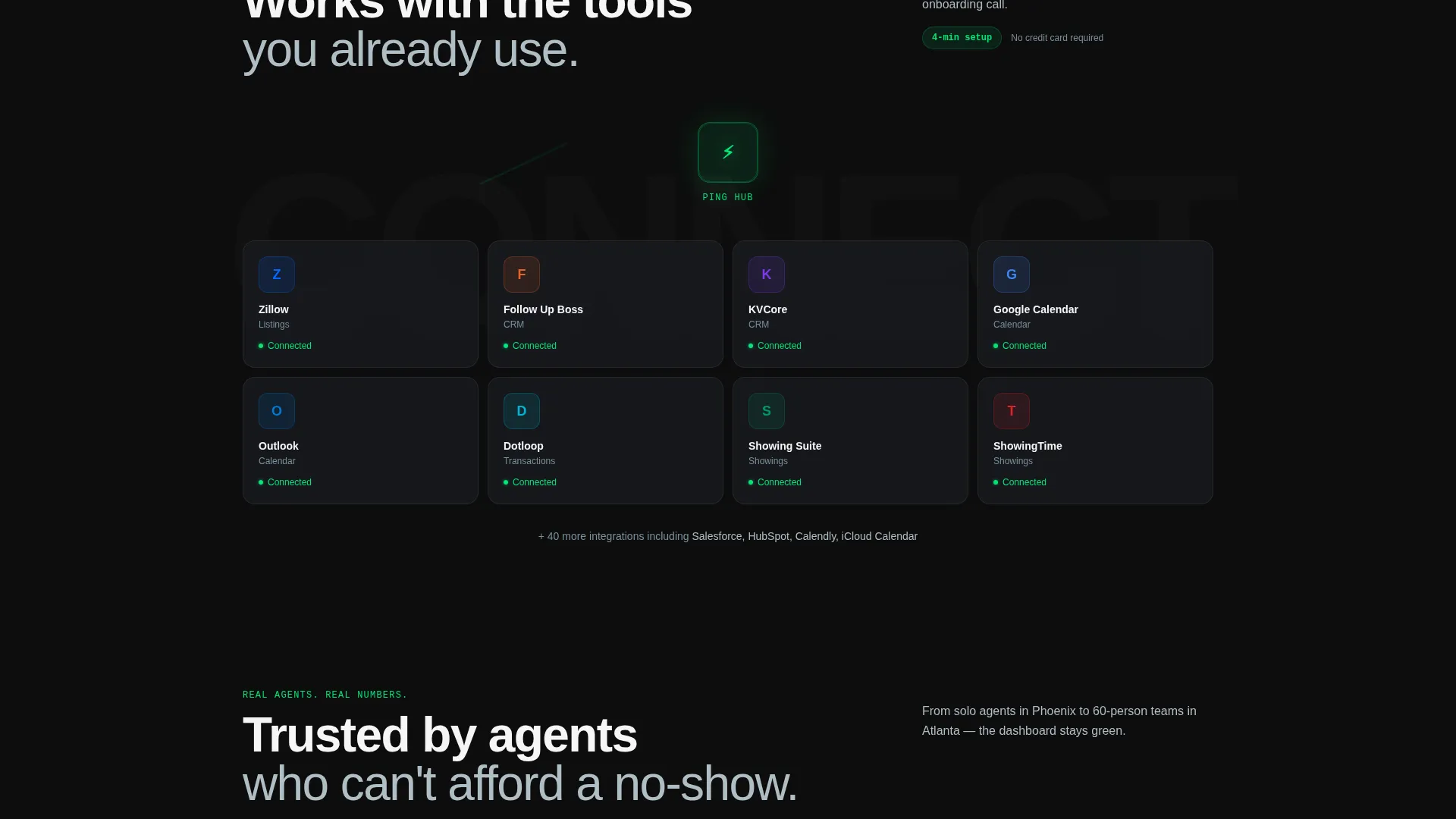This screenshot has width=1456, height=819.
Task: Click Showings label under Showing Suite
Action: [x=768, y=461]
